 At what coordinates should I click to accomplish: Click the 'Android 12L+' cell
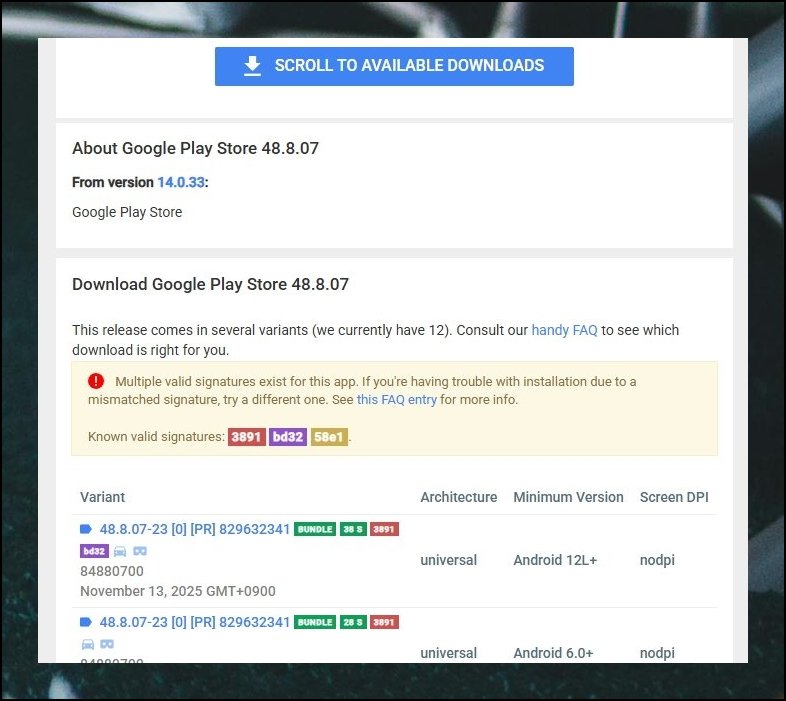[x=555, y=560]
